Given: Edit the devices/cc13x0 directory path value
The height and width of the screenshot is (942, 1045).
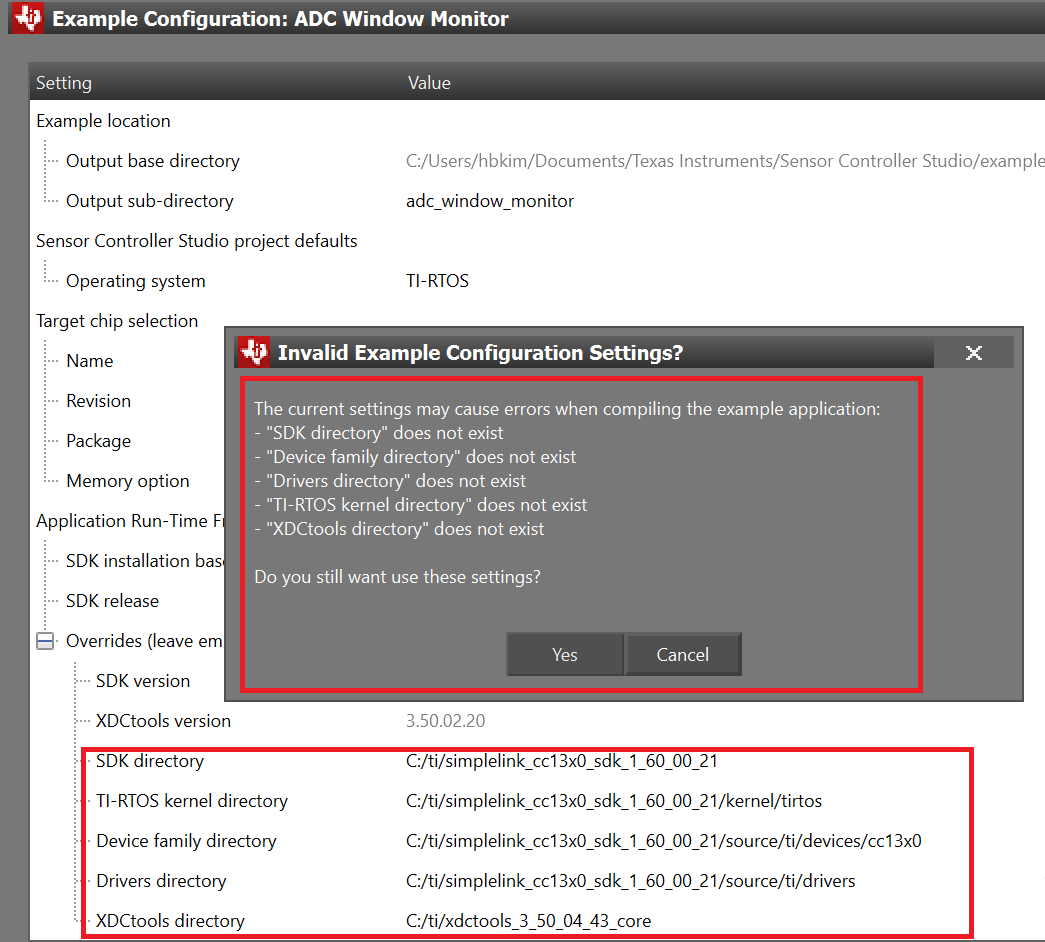Looking at the screenshot, I should click(x=664, y=841).
